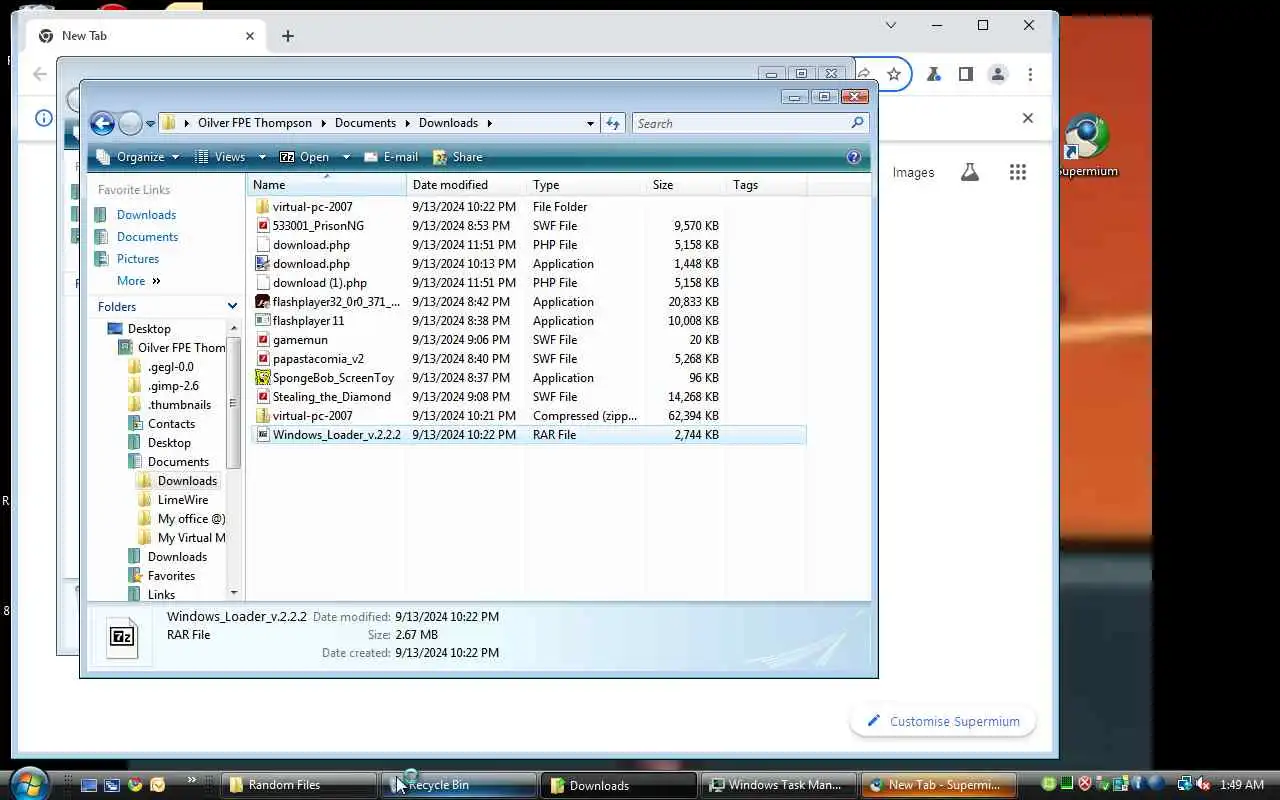Expand the dropdown arrow next to Open
Image resolution: width=1280 pixels, height=800 pixels.
coord(346,157)
